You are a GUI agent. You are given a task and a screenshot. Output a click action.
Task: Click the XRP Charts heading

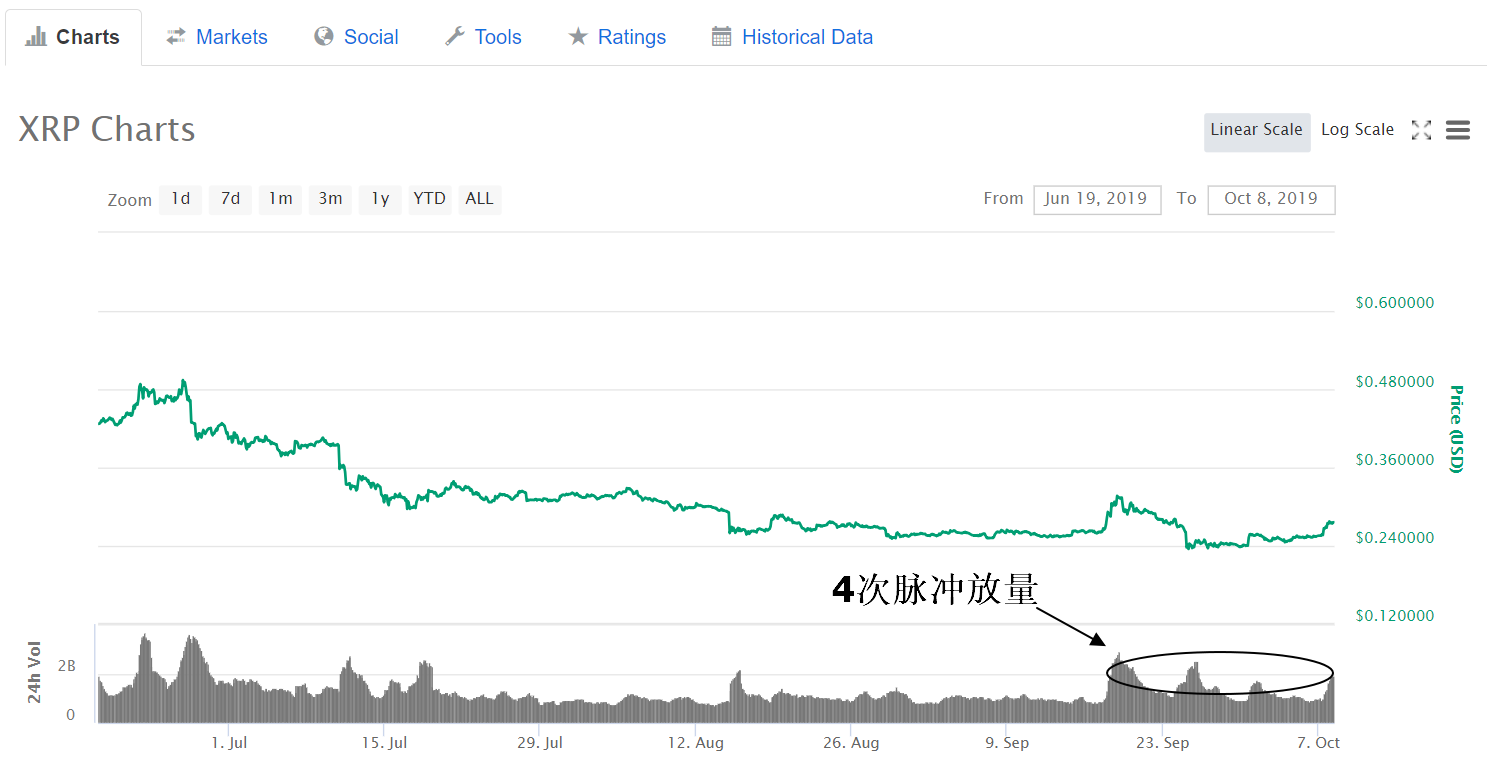pos(107,130)
